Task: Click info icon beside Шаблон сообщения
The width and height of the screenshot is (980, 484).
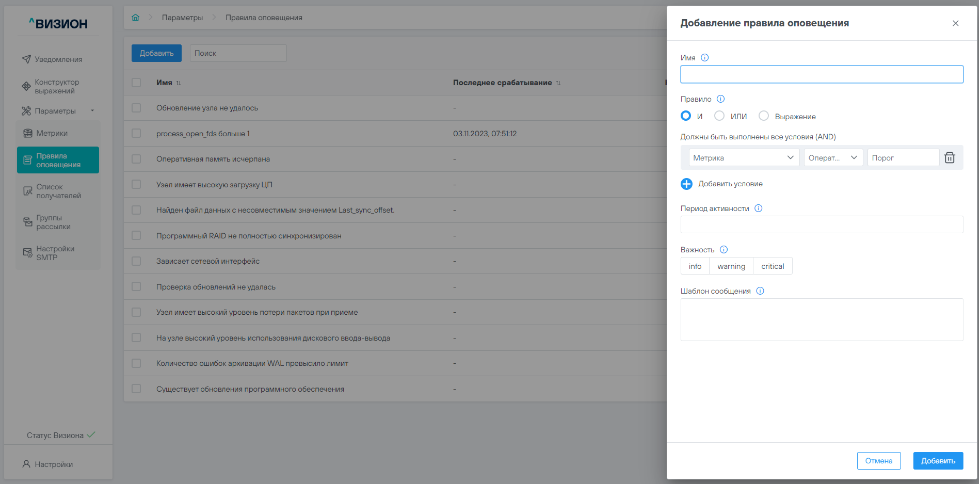Action: [x=761, y=291]
